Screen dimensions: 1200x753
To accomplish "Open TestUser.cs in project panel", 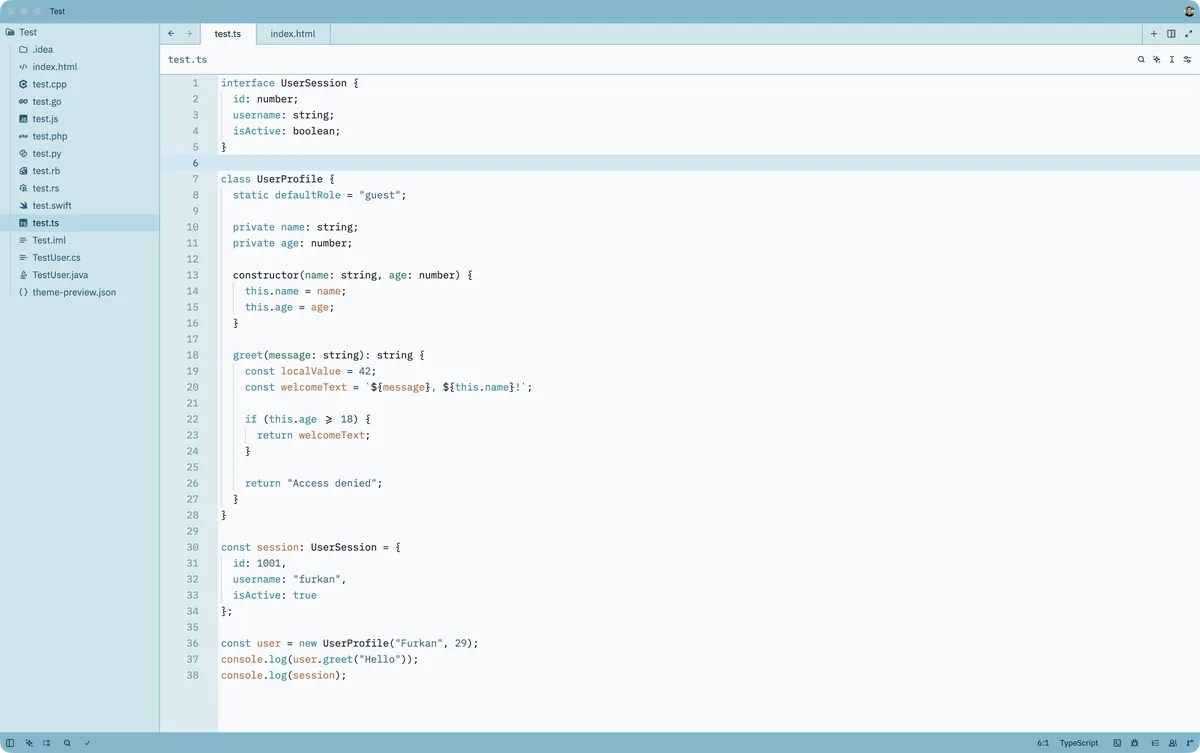I will point(80,257).
